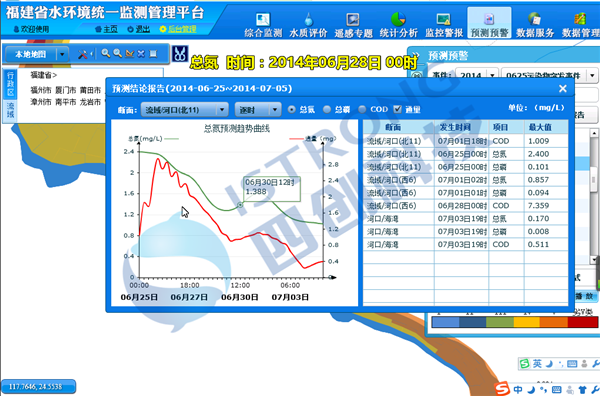Click the zoom-in magnifier on map toolbar

tap(106, 54)
